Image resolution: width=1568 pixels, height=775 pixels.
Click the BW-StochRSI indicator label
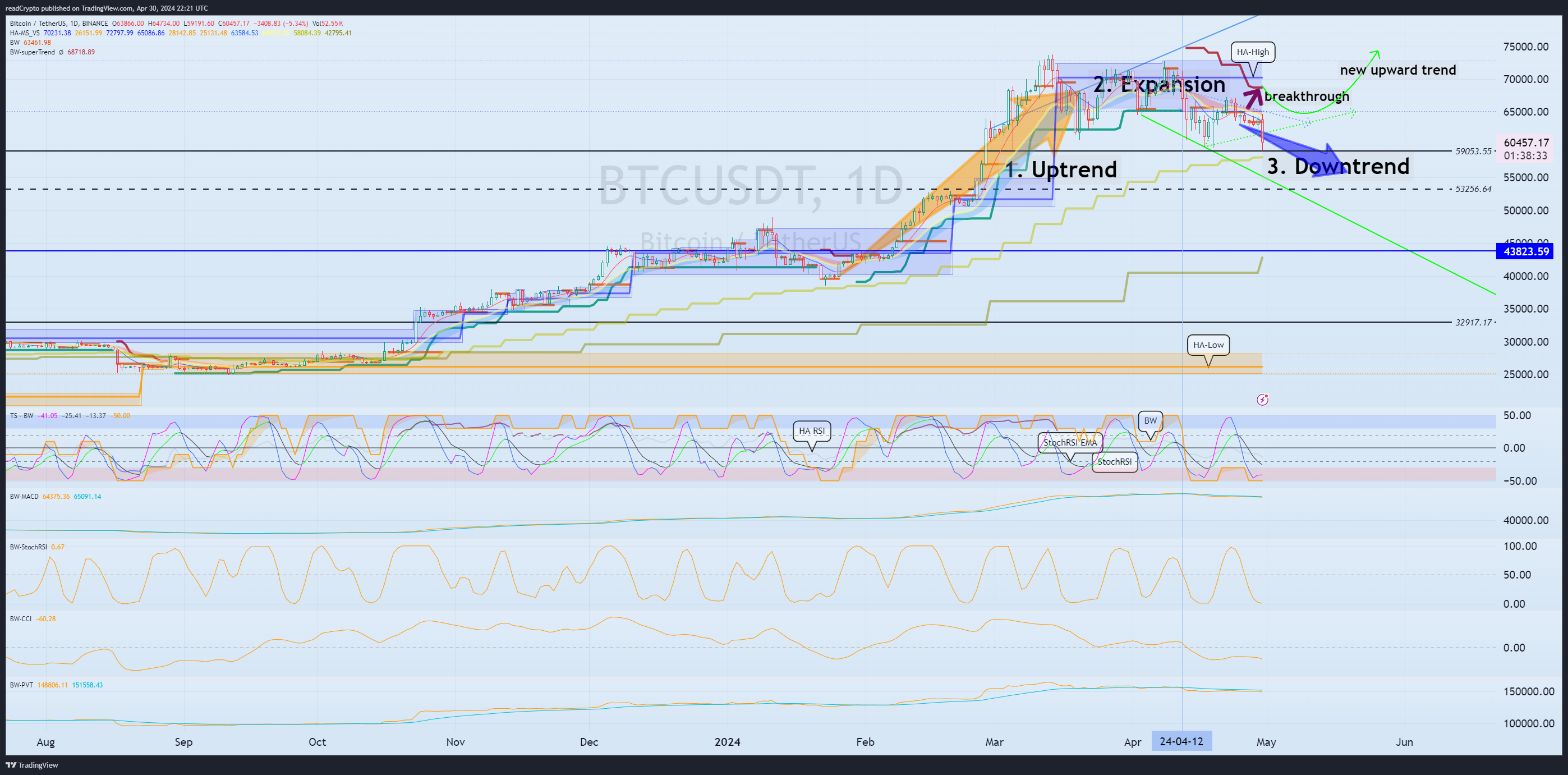tap(29, 547)
